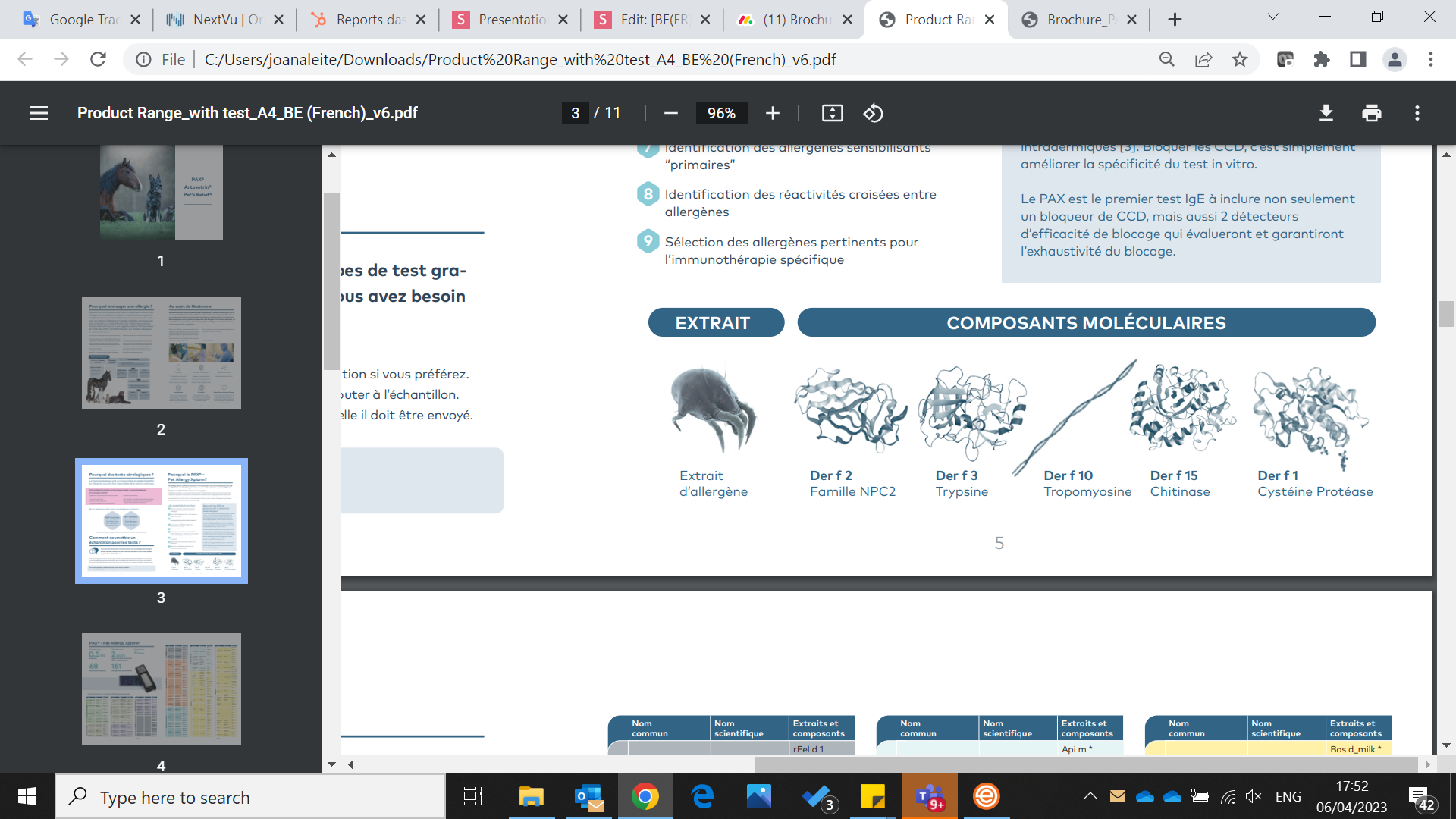The height and width of the screenshot is (819, 1456).
Task: Reload the current page
Action: pos(98,59)
